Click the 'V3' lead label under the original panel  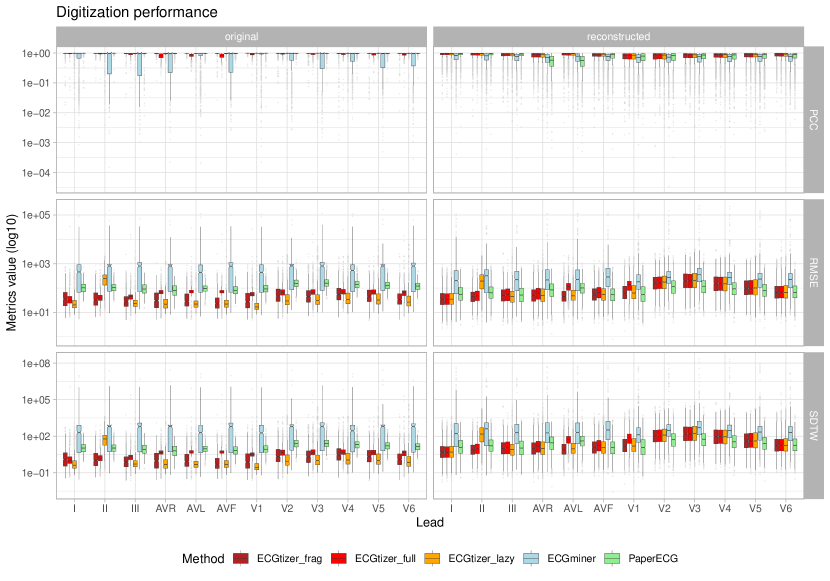tap(317, 509)
